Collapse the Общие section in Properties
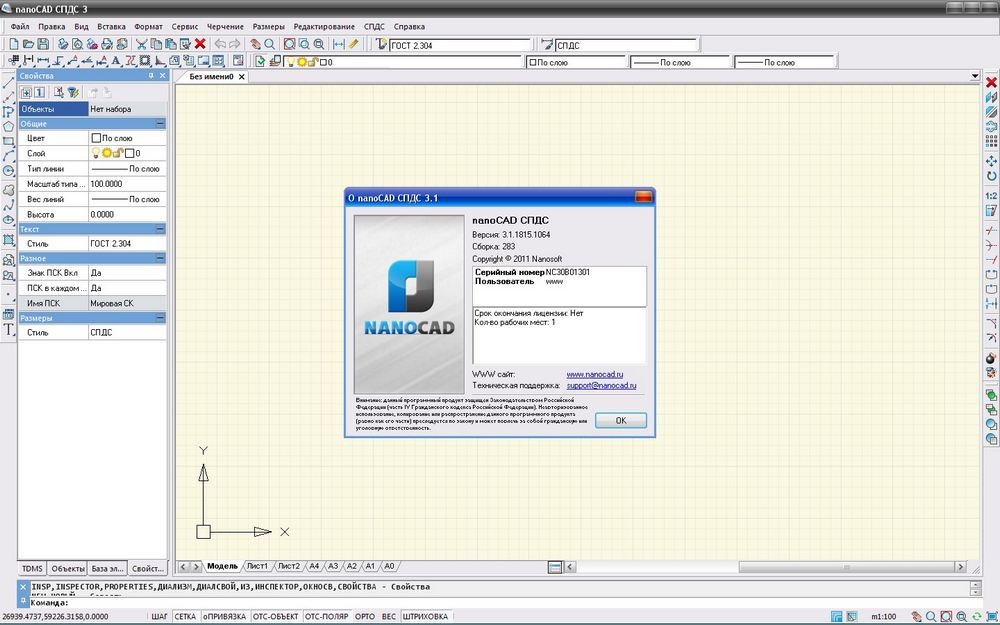This screenshot has height=625, width=1000. 160,124
